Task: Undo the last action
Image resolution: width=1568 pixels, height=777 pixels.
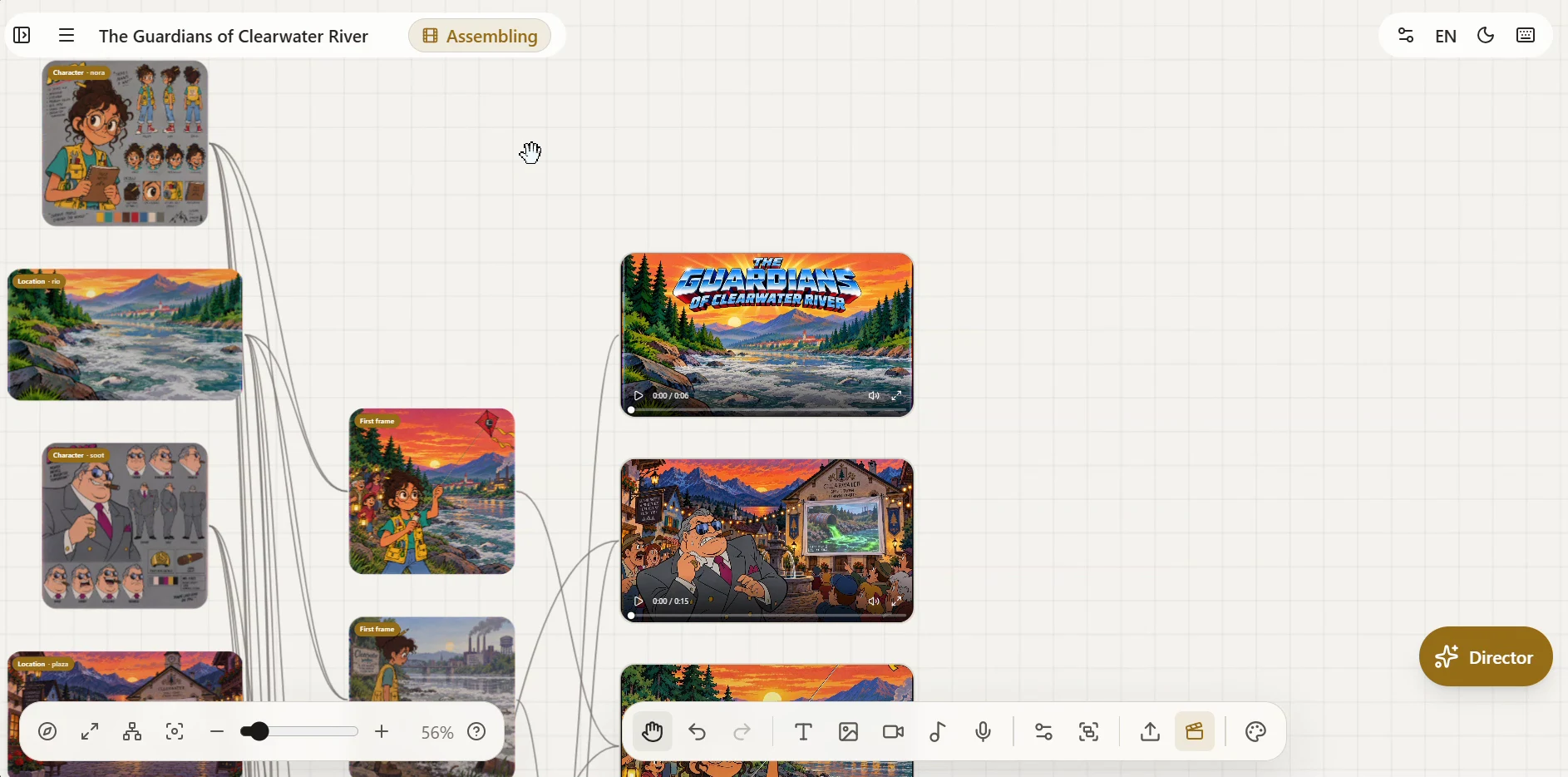Action: pyautogui.click(x=698, y=732)
